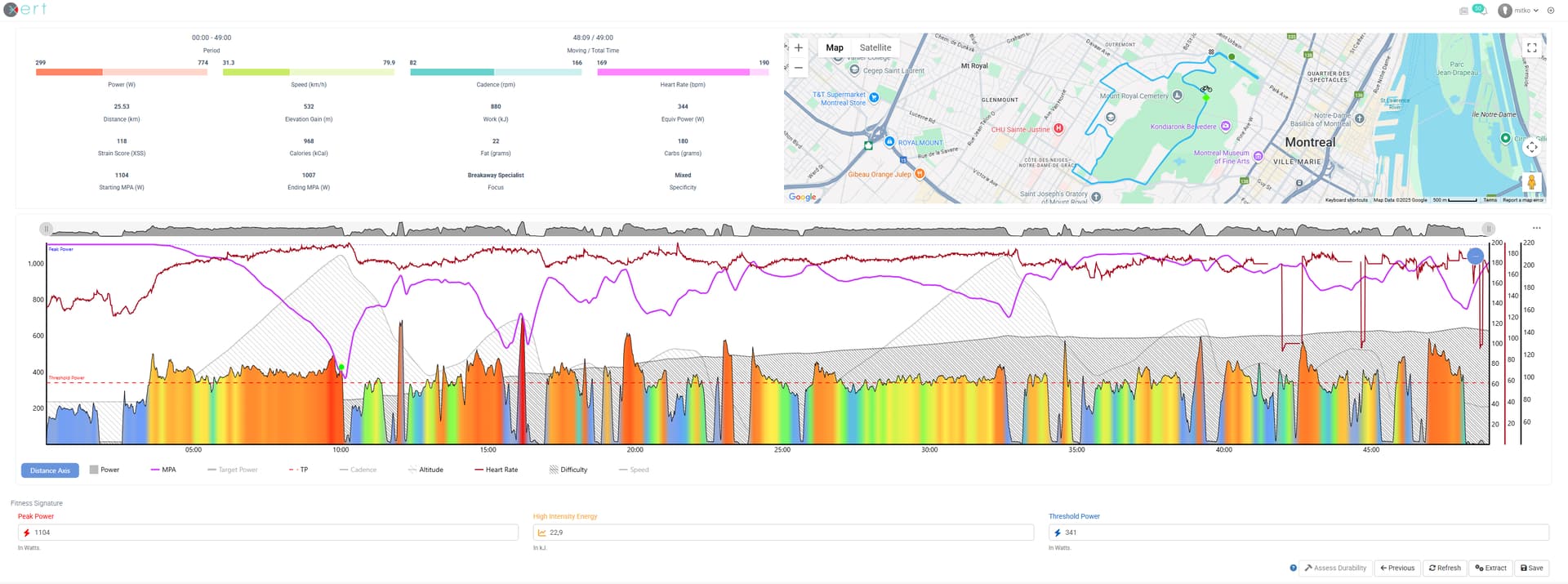Click the map camera controls icon
This screenshot has height=584, width=1568.
[1531, 147]
